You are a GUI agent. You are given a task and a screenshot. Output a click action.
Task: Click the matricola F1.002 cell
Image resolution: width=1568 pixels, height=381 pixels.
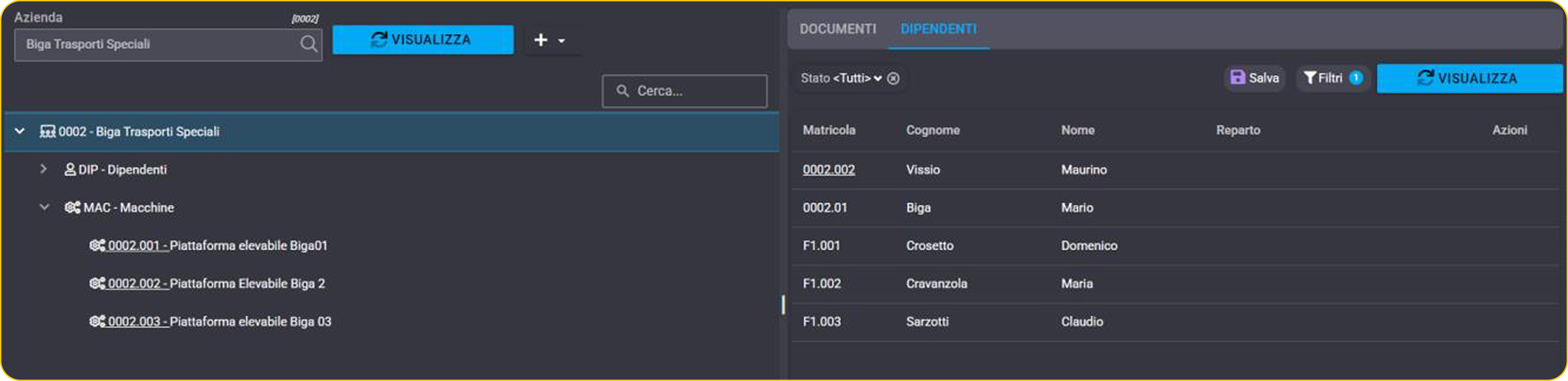coord(822,283)
